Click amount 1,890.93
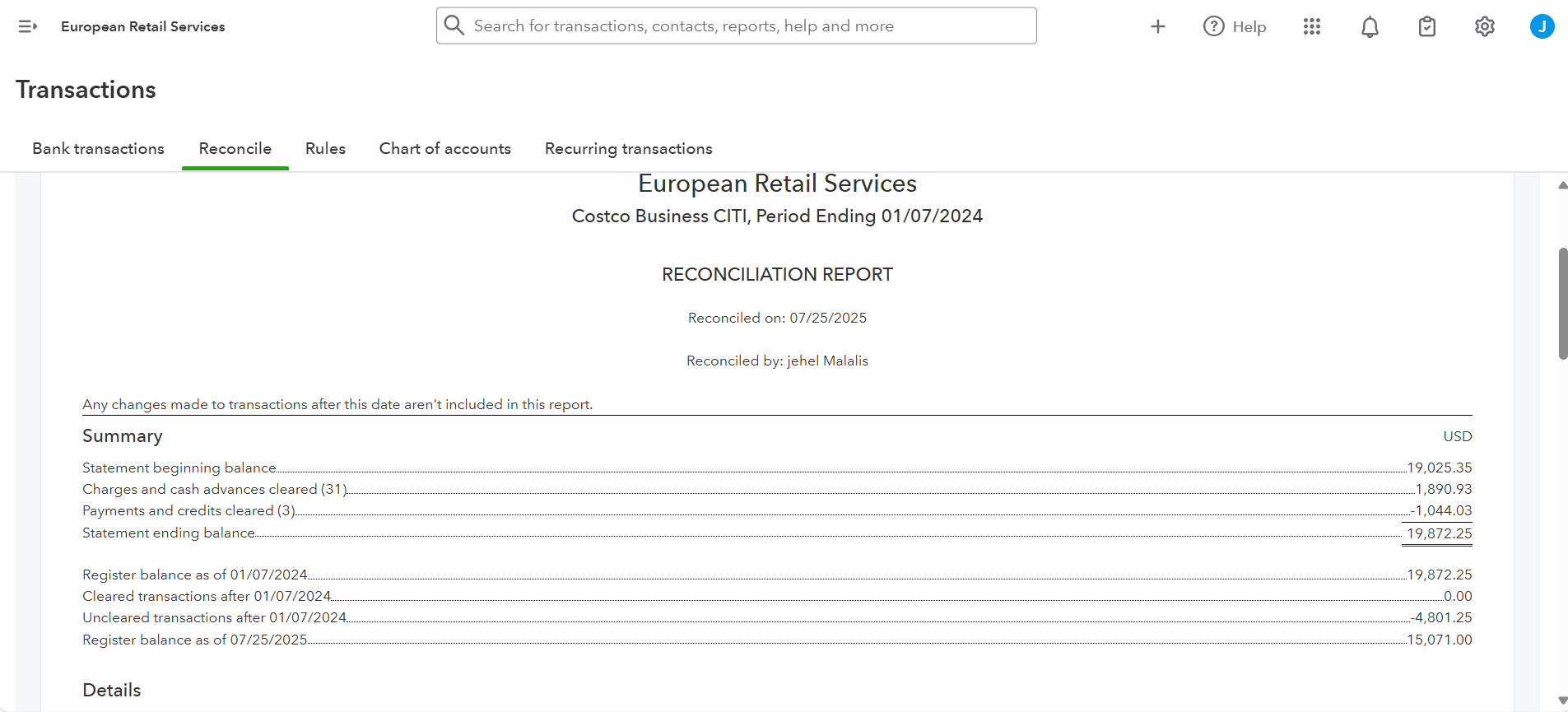This screenshot has width=1568, height=712. pyautogui.click(x=1444, y=489)
